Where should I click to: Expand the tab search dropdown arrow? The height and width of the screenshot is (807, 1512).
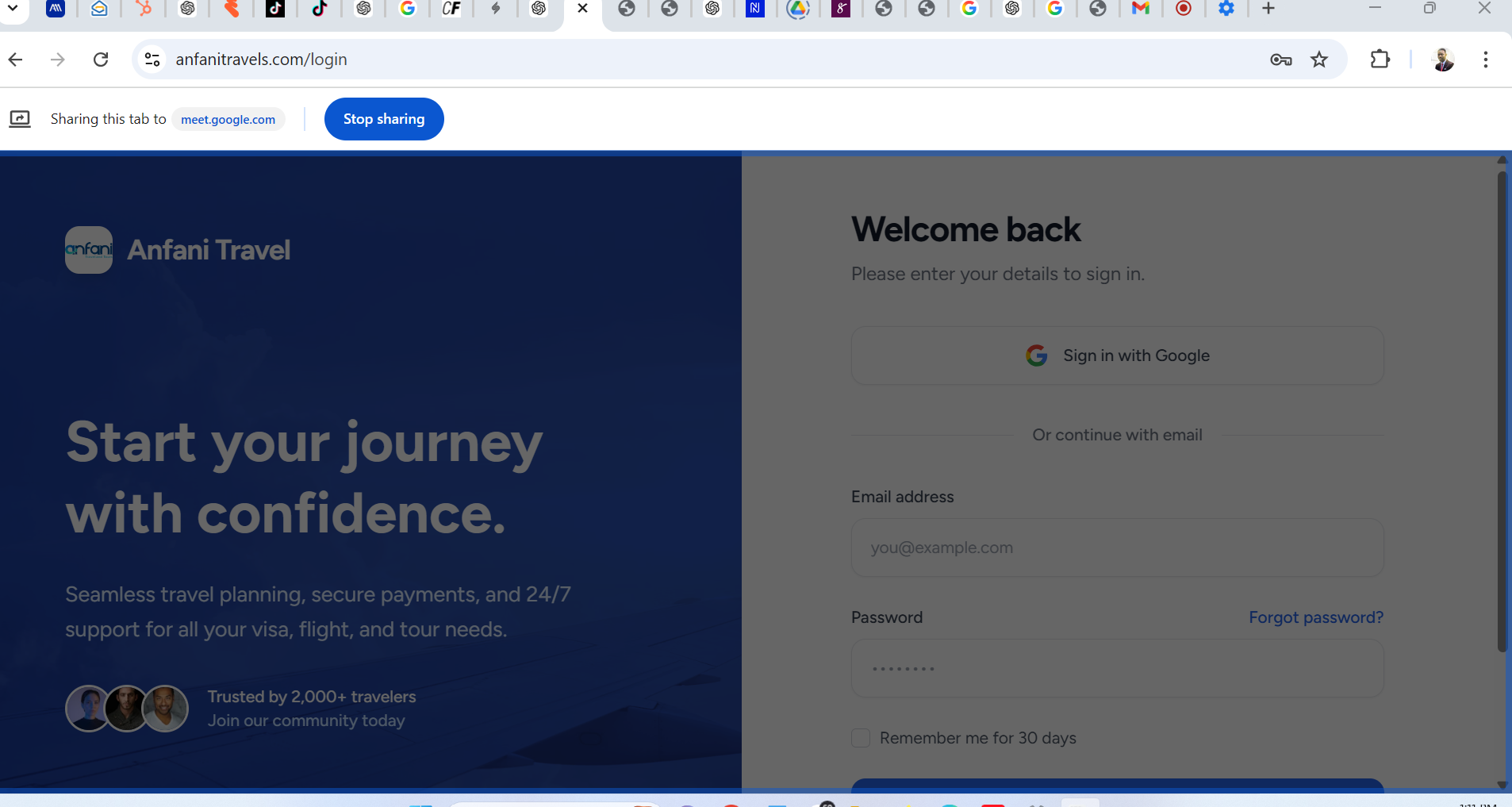(13, 9)
